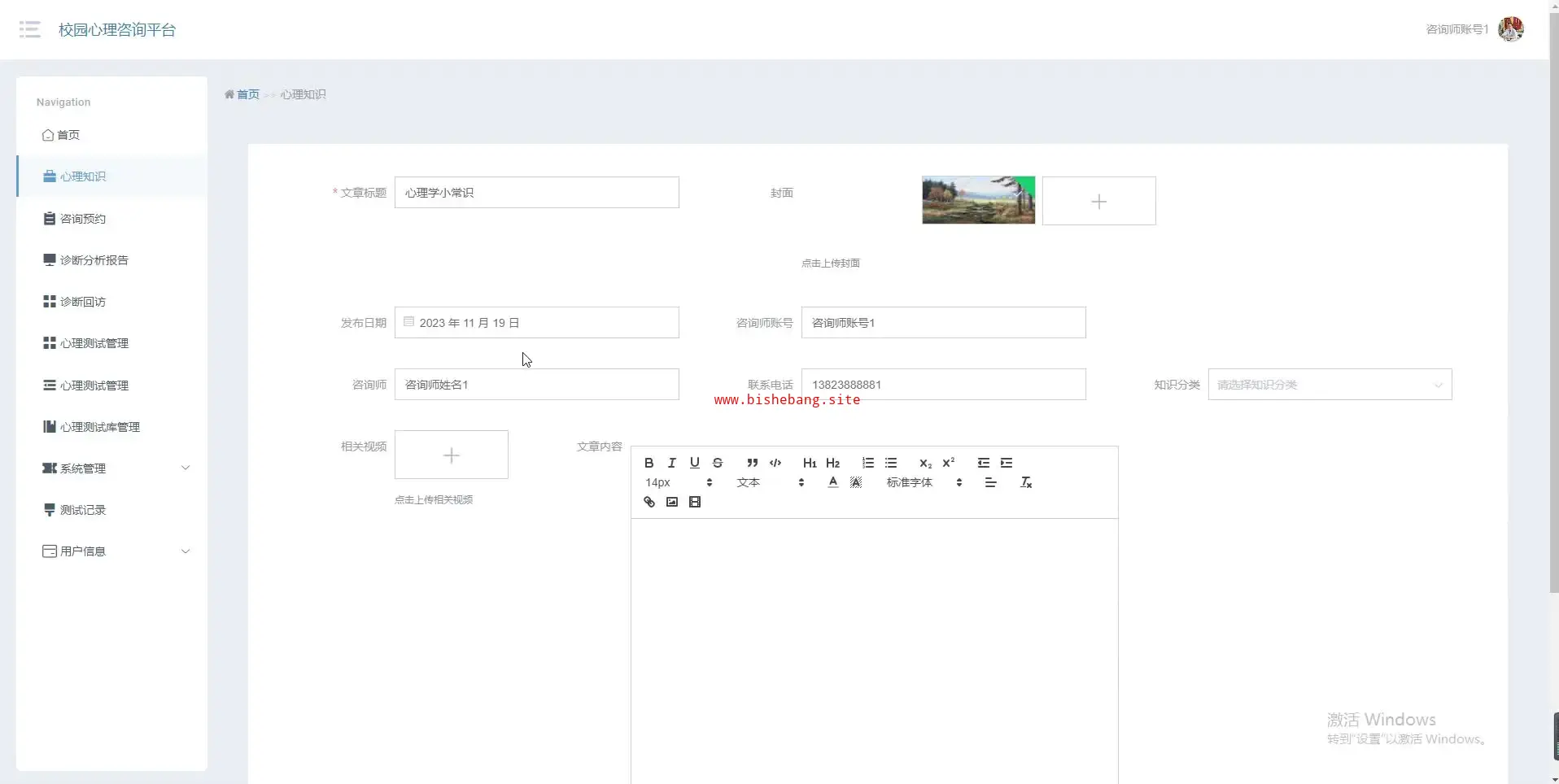Apply Heading 2 style
Screen dimensions: 1559x784
click(x=832, y=463)
